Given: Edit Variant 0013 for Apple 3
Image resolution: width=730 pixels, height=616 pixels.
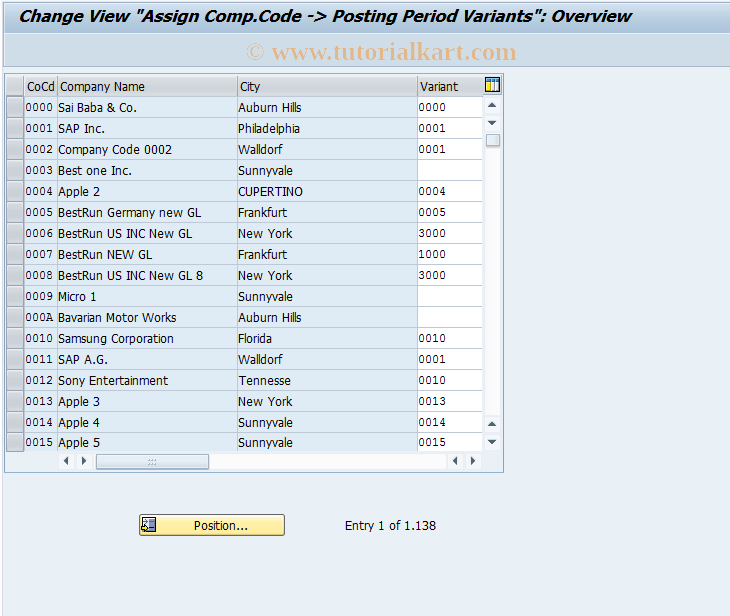Looking at the screenshot, I should 450,401.
